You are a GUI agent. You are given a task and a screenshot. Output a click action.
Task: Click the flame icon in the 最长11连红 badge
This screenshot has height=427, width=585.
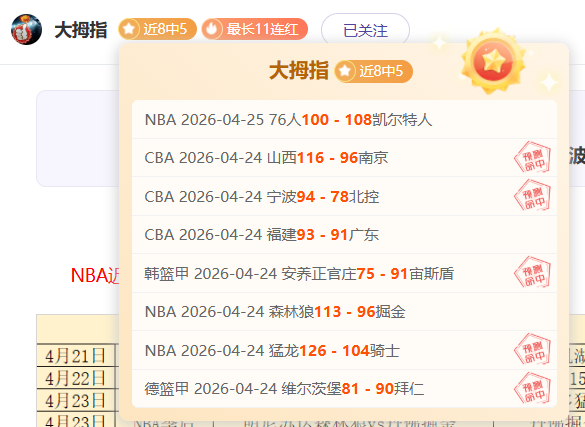point(213,29)
